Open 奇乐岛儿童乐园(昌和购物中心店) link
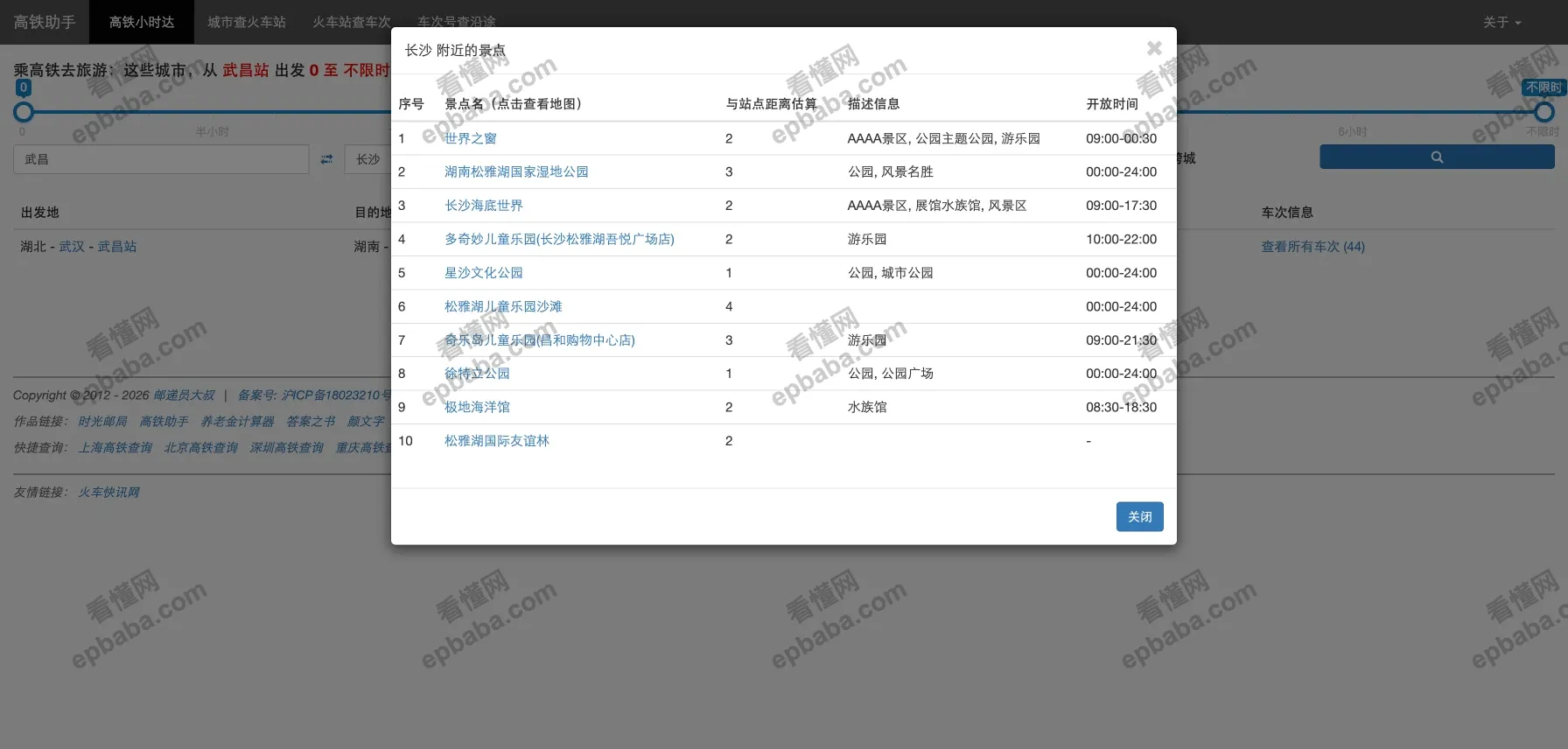The width and height of the screenshot is (1568, 749). 540,340
